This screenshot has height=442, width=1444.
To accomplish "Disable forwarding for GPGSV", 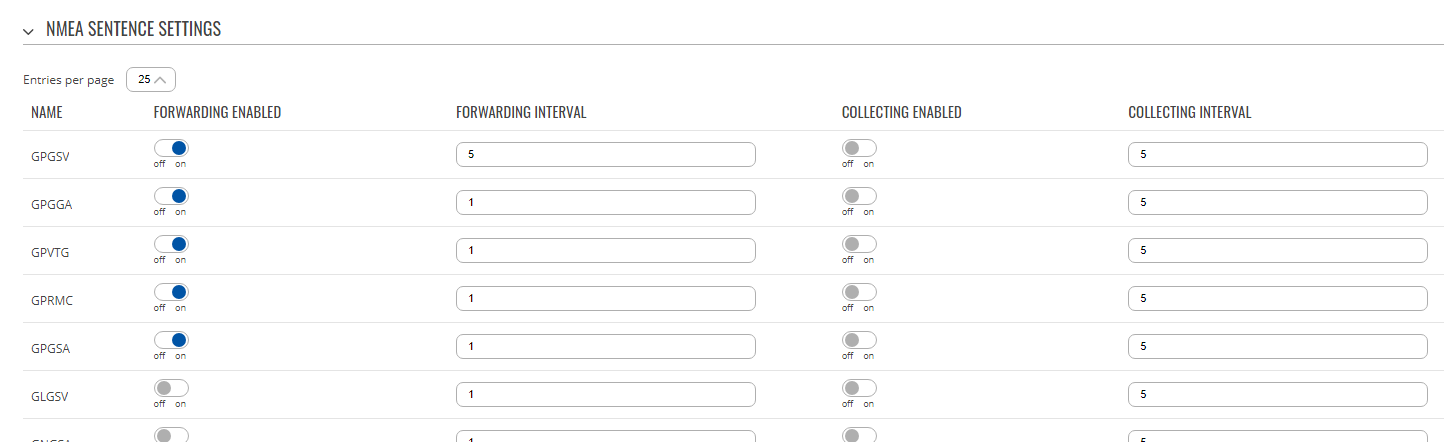I will pyautogui.click(x=171, y=148).
